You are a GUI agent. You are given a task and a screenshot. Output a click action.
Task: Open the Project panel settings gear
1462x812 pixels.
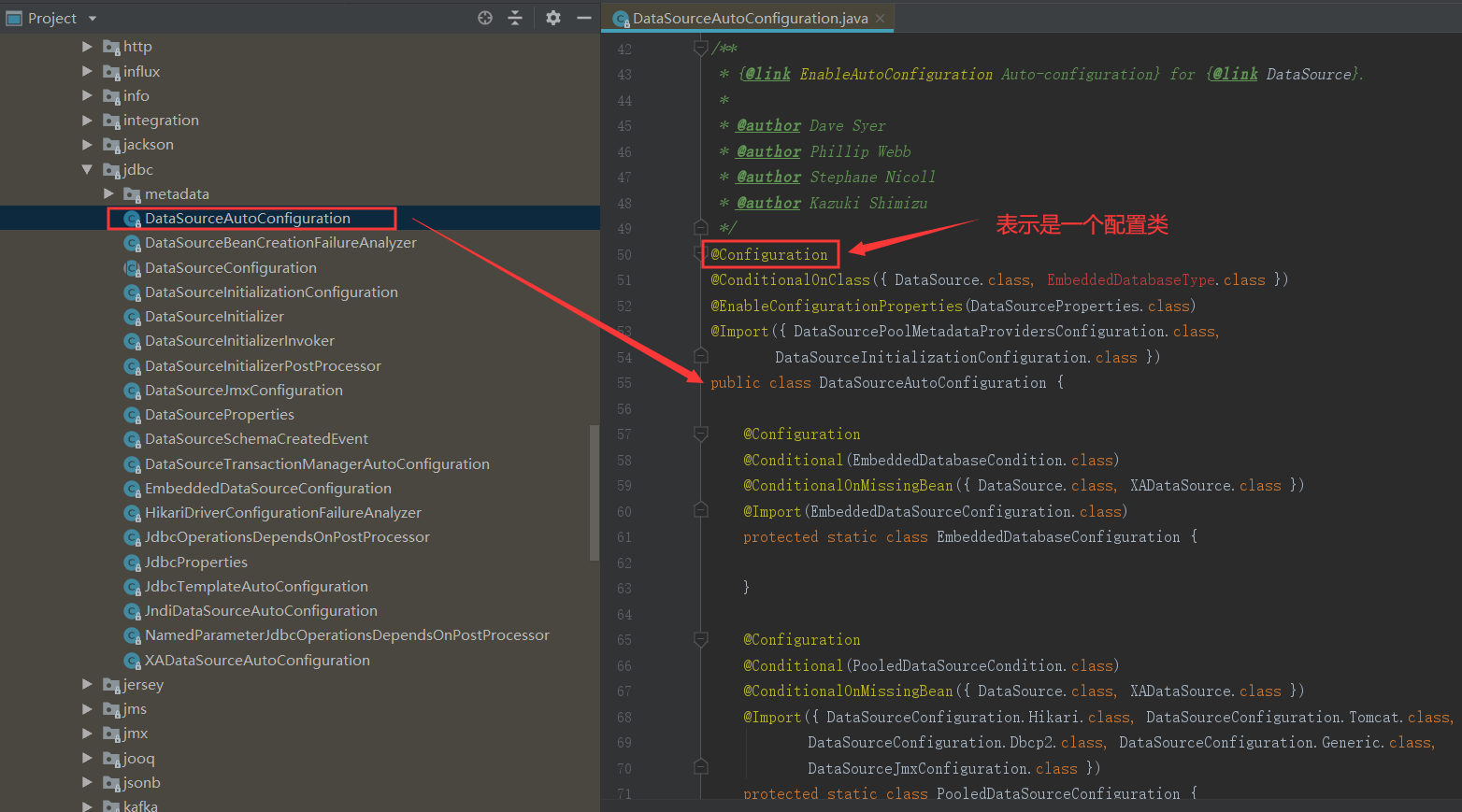[552, 17]
